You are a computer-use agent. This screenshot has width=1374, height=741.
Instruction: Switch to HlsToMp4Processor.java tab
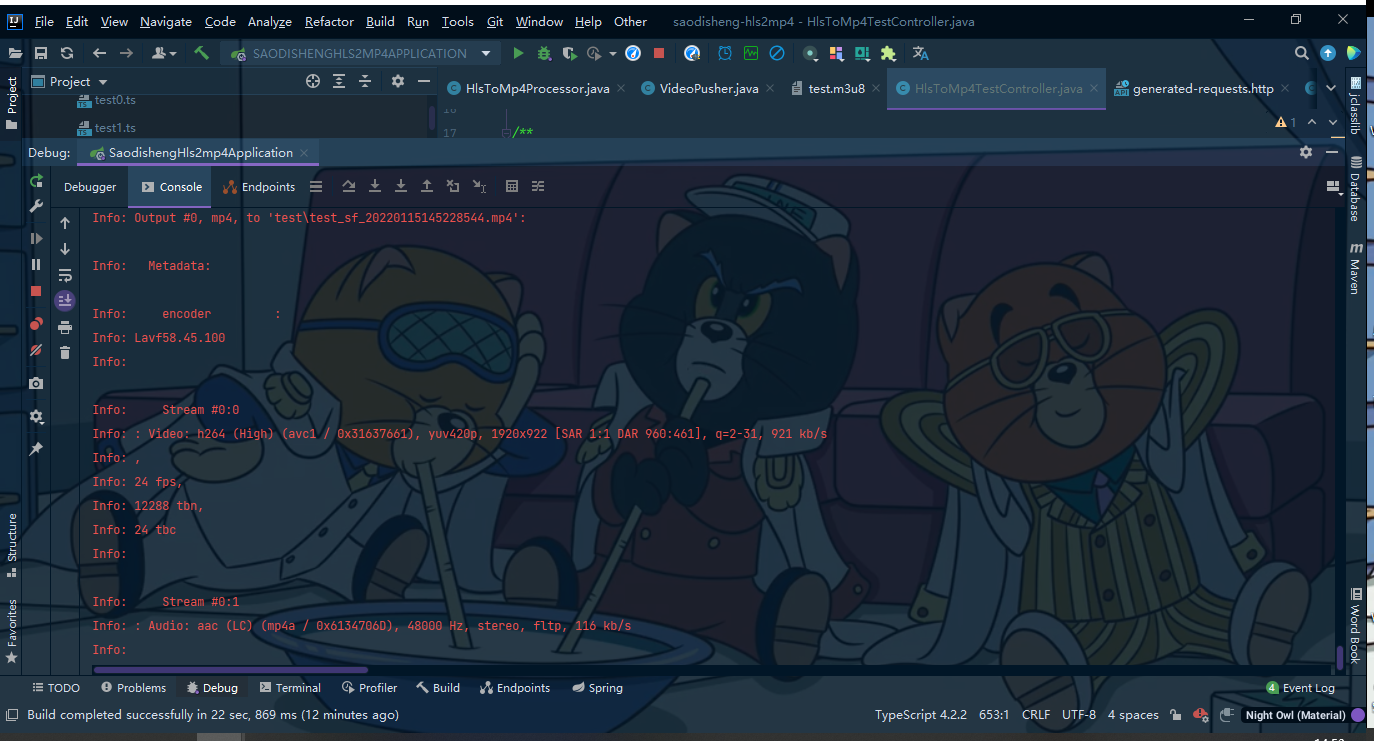tap(537, 88)
